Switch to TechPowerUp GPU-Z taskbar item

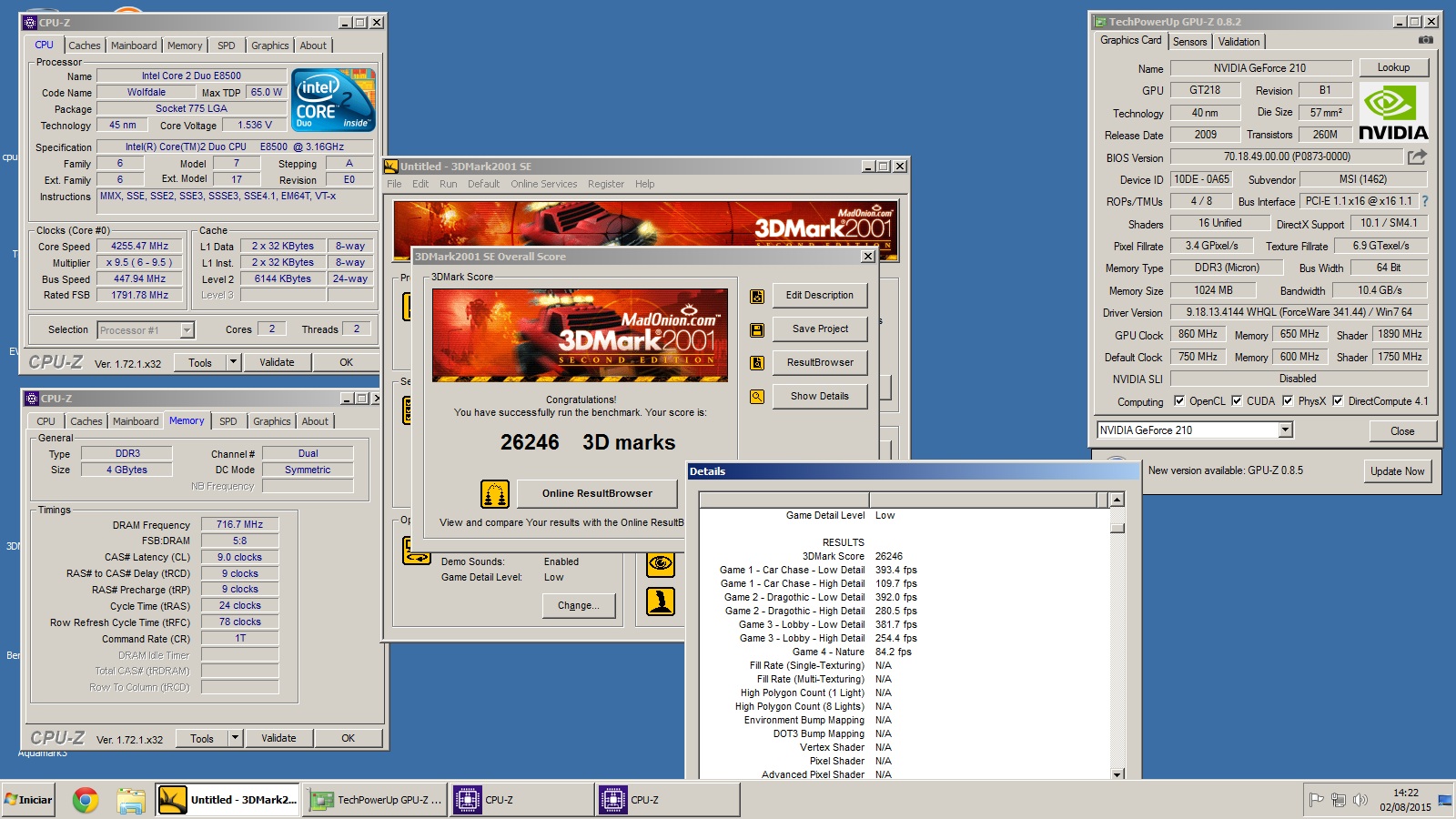point(375,800)
